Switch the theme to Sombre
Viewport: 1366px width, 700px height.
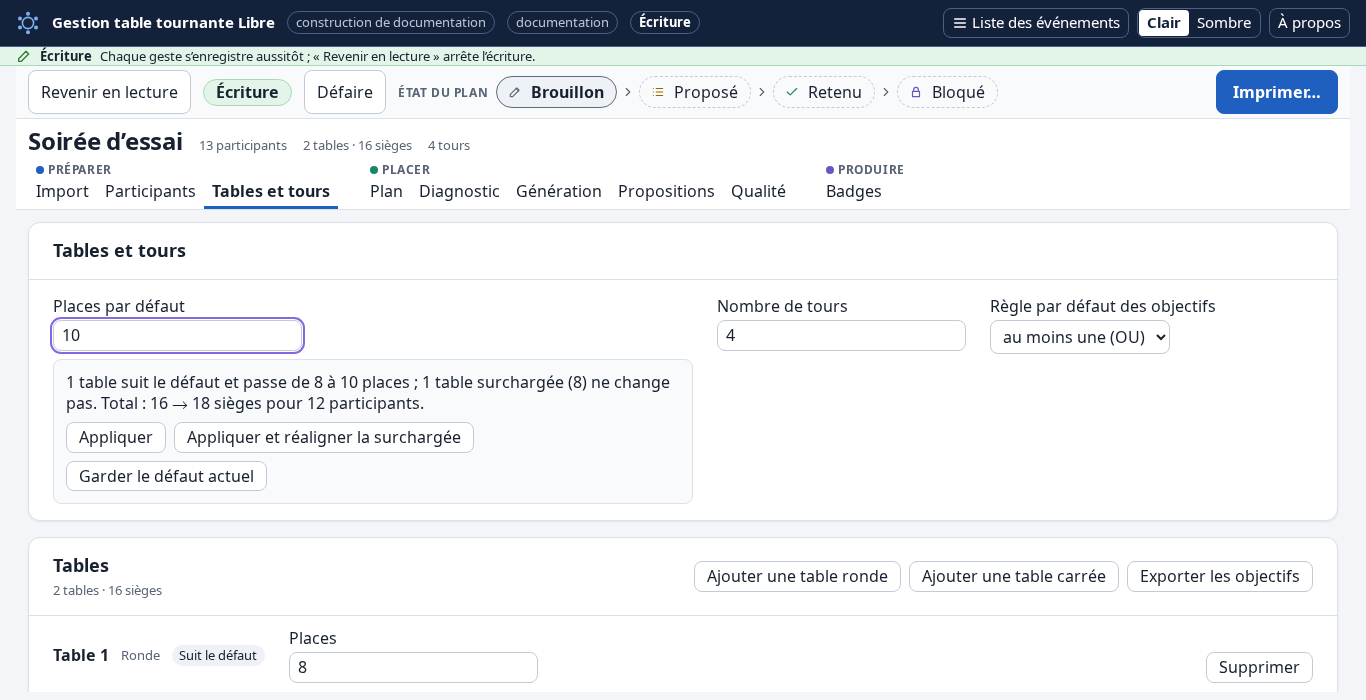coord(1224,23)
